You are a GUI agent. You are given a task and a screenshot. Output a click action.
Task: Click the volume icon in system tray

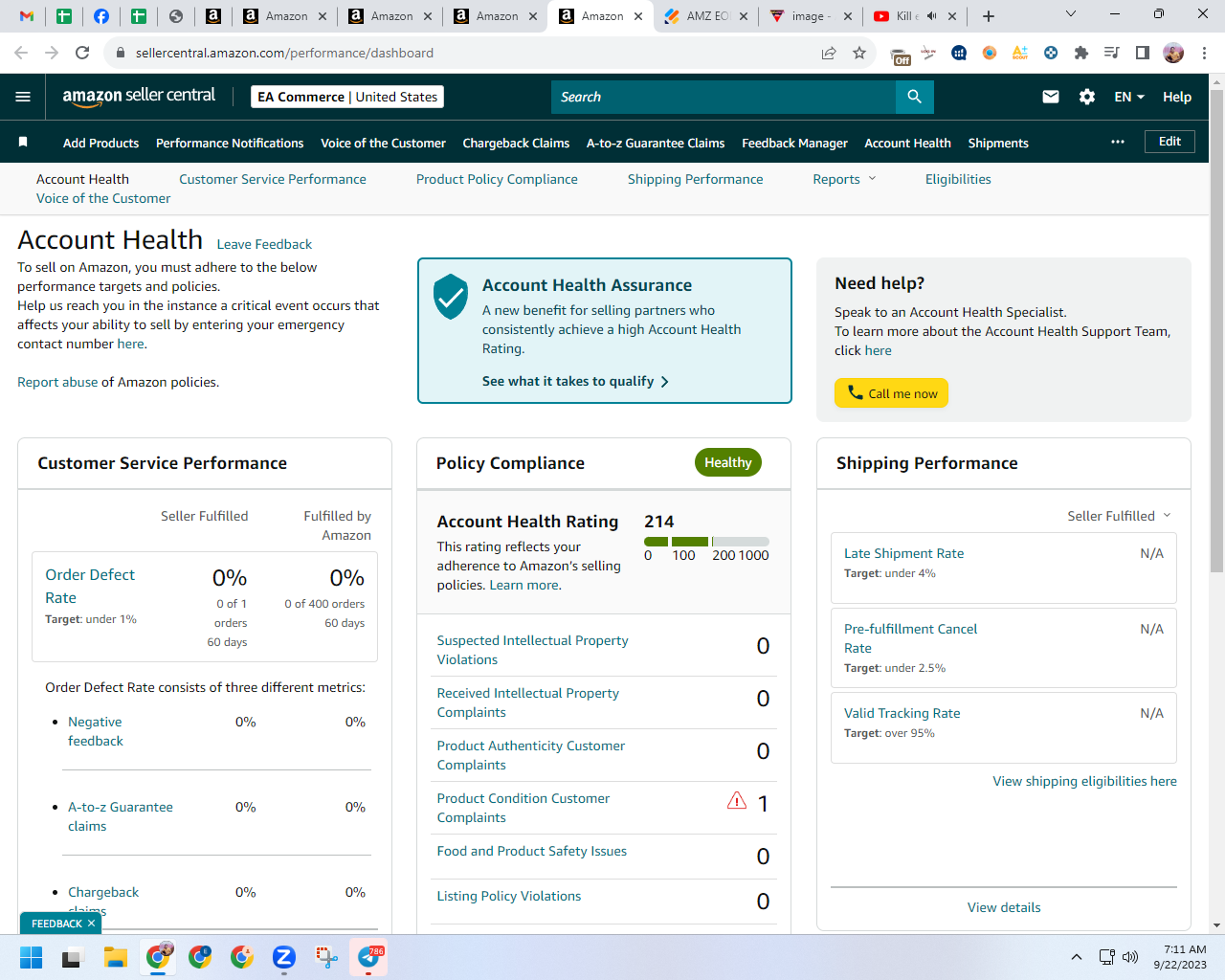pyautogui.click(x=1130, y=957)
